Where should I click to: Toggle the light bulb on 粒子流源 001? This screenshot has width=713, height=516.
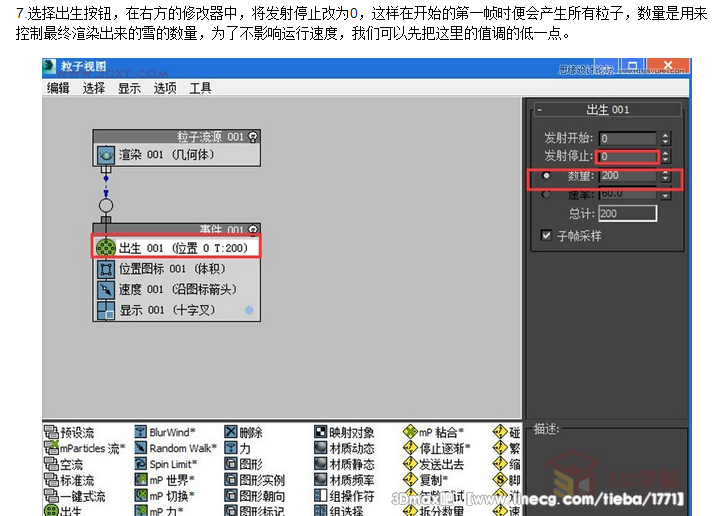(x=253, y=136)
